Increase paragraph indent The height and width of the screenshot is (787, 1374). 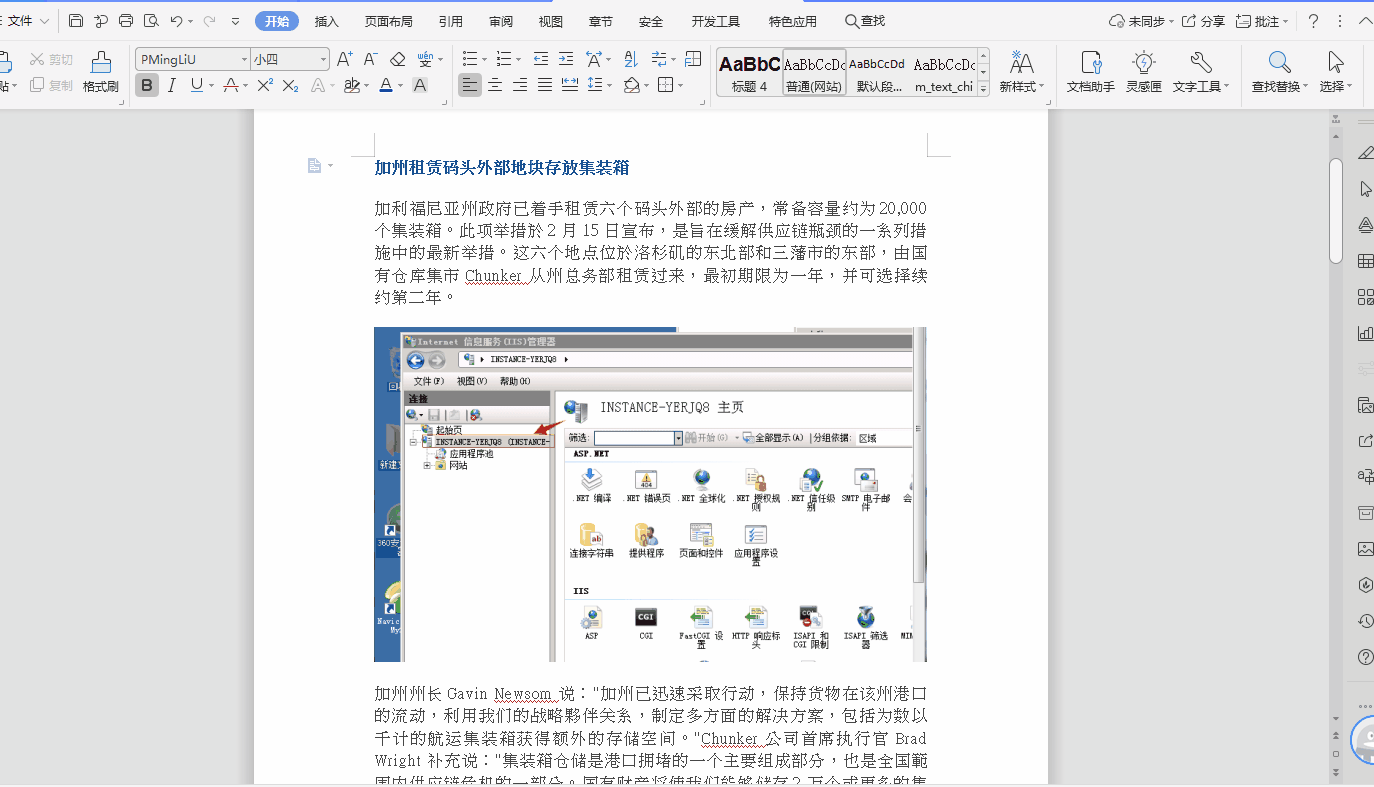(566, 60)
